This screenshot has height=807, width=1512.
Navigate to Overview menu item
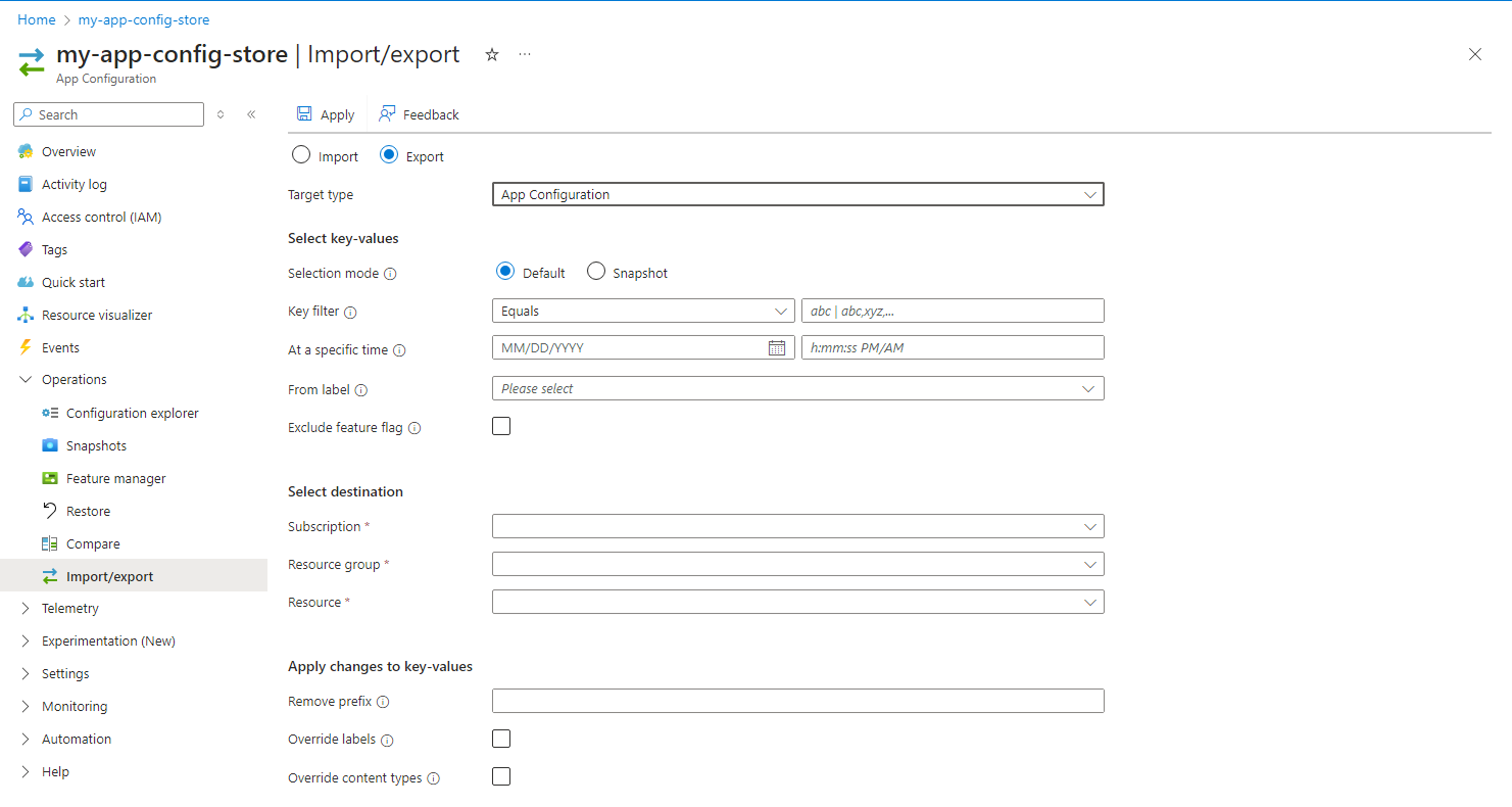68,151
